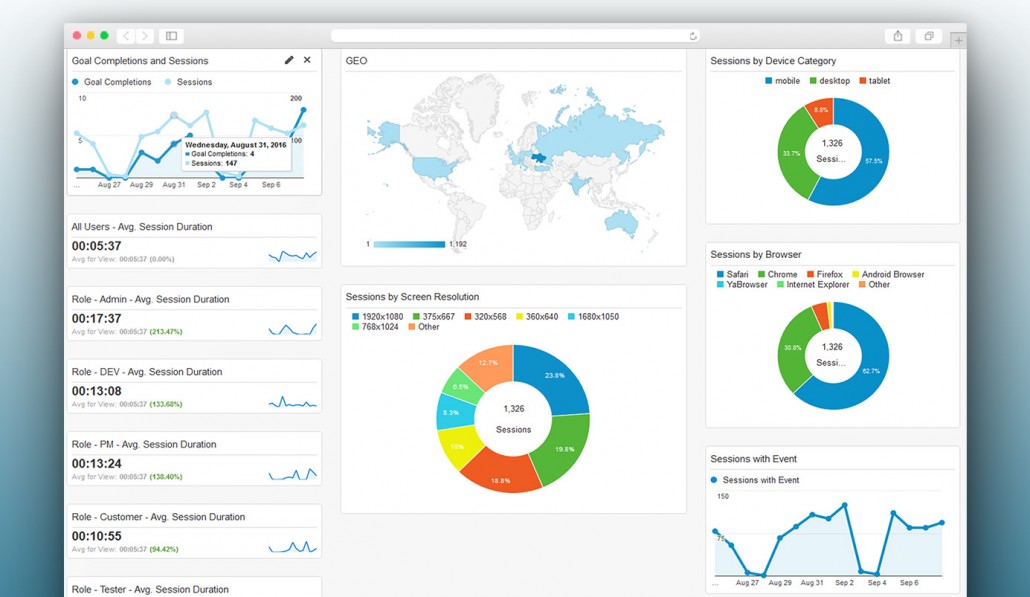
Task: Select the 768x1024 legend entry
Action: click(x=375, y=326)
